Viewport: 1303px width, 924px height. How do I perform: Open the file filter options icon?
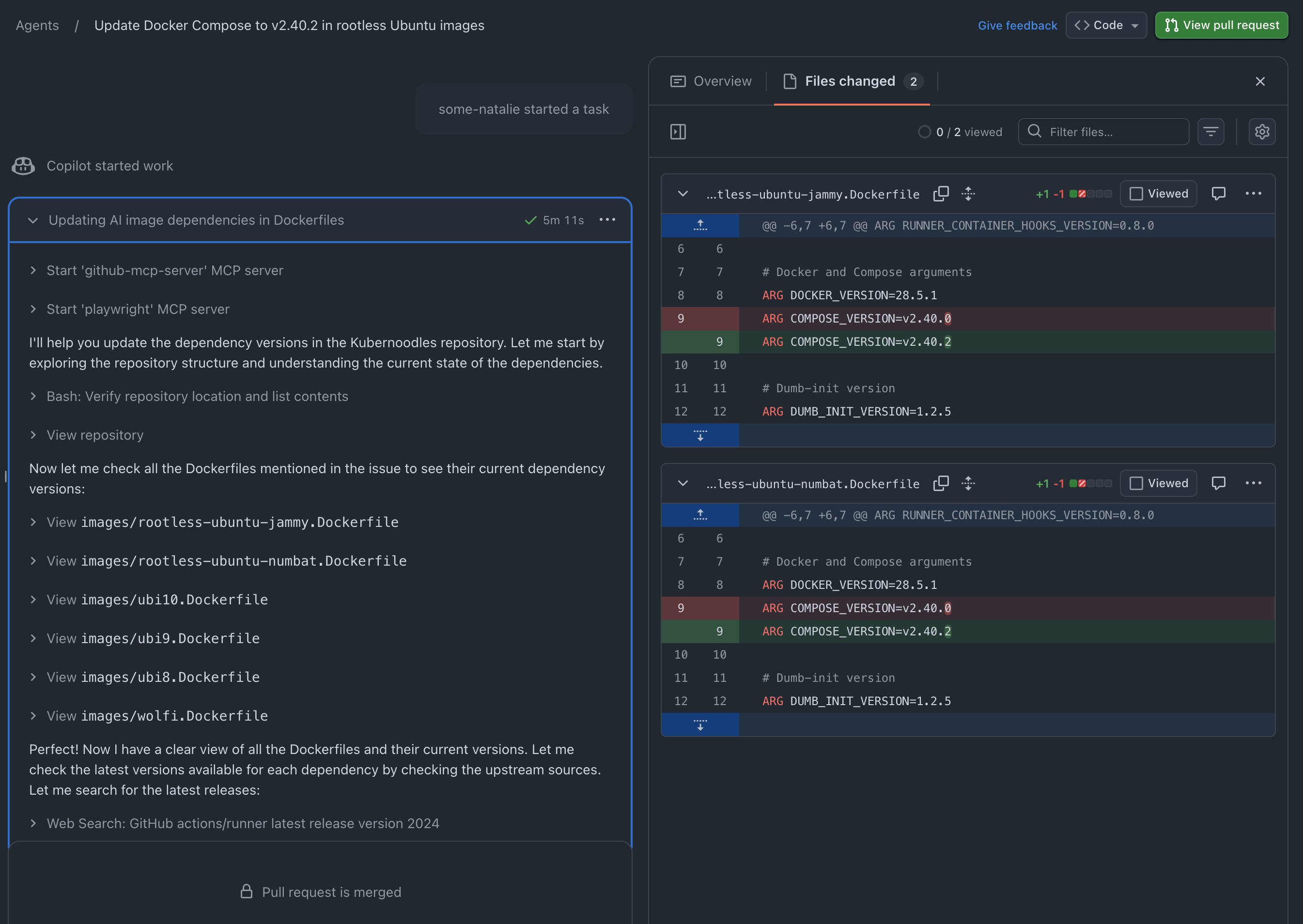point(1210,132)
